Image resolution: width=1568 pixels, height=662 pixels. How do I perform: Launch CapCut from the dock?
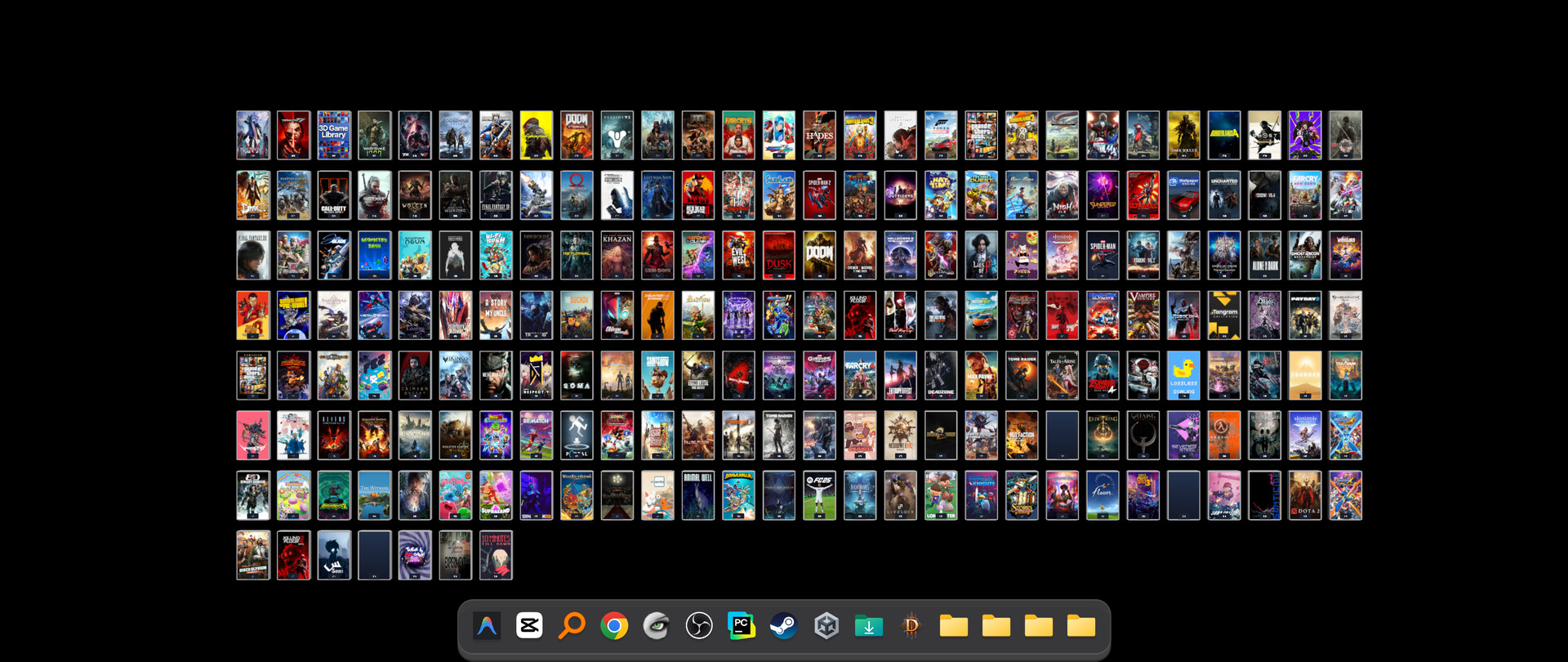coord(529,626)
